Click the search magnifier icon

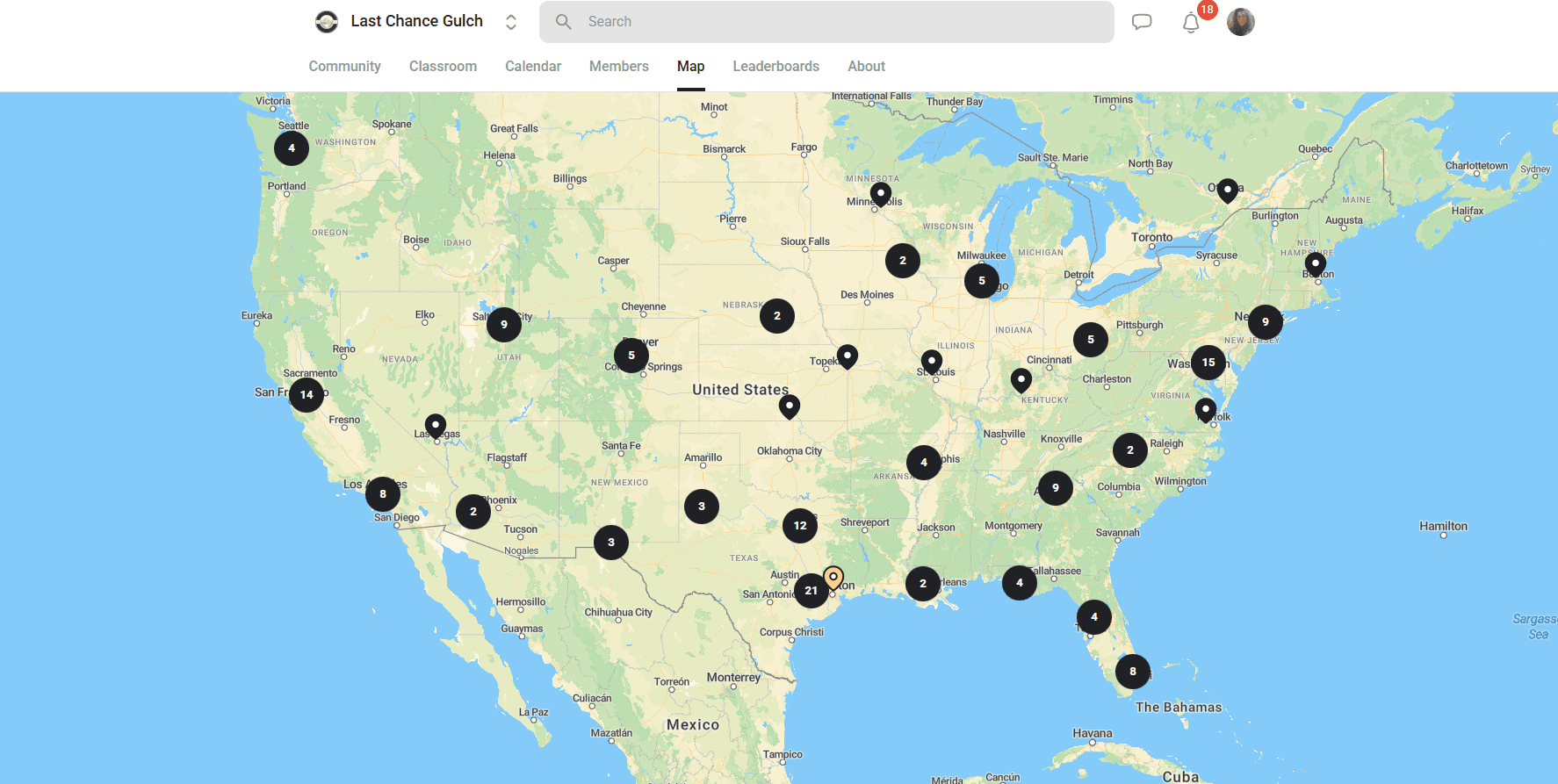[564, 22]
